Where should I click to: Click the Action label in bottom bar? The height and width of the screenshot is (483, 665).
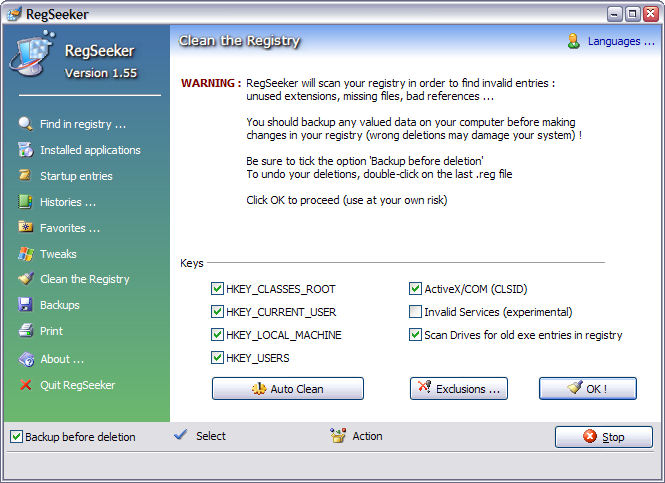tap(367, 436)
